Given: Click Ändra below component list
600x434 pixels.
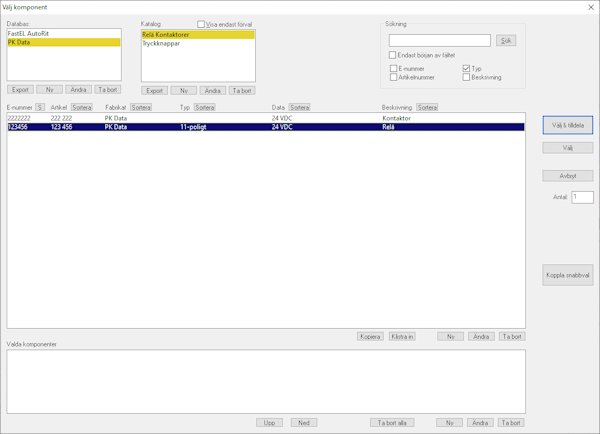Looking at the screenshot, I should click(481, 337).
